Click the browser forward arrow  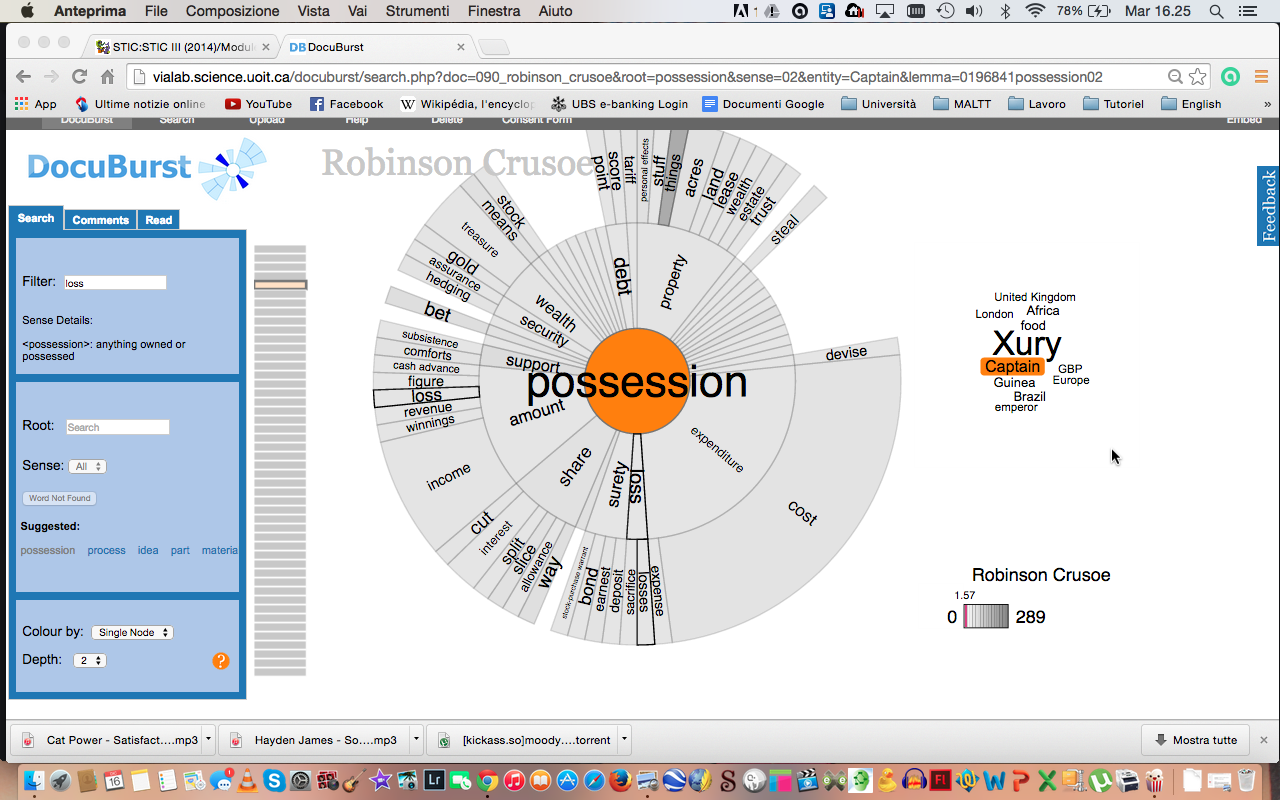(x=51, y=77)
